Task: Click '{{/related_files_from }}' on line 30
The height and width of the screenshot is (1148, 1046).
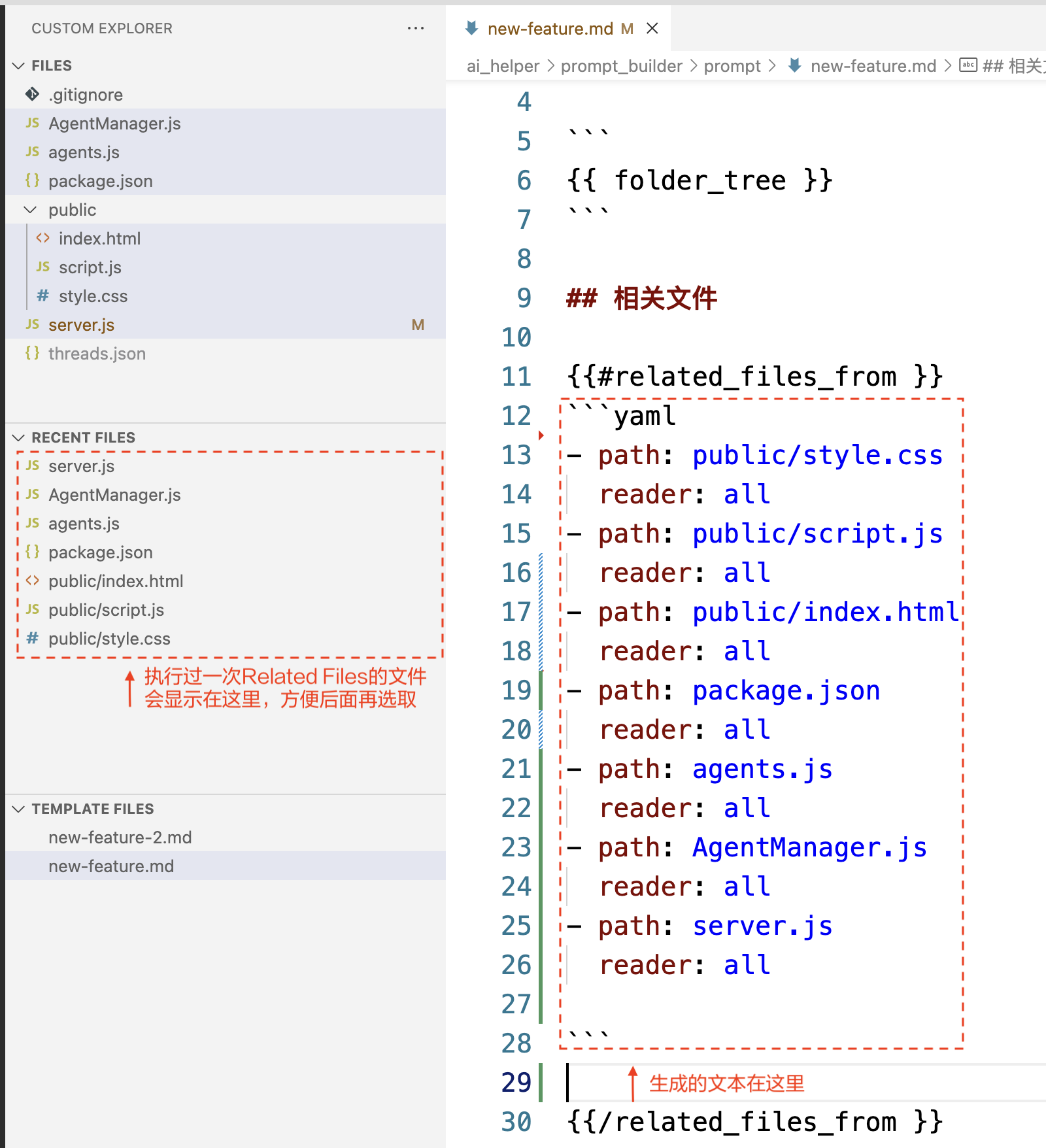Action: point(754,1122)
